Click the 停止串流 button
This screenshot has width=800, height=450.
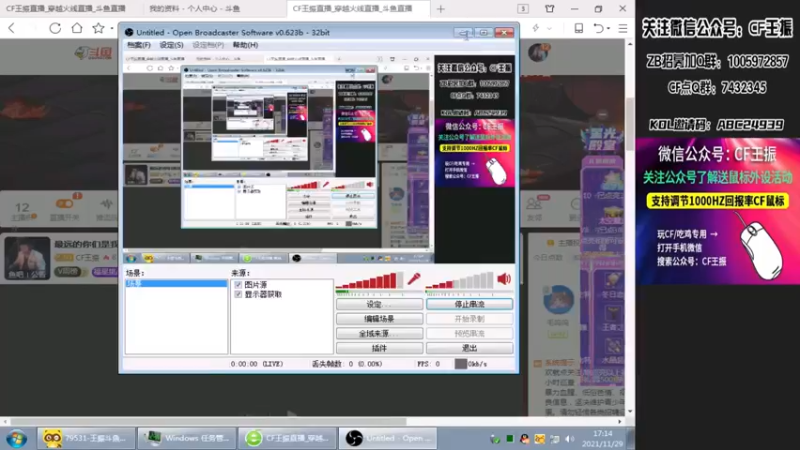pos(469,304)
